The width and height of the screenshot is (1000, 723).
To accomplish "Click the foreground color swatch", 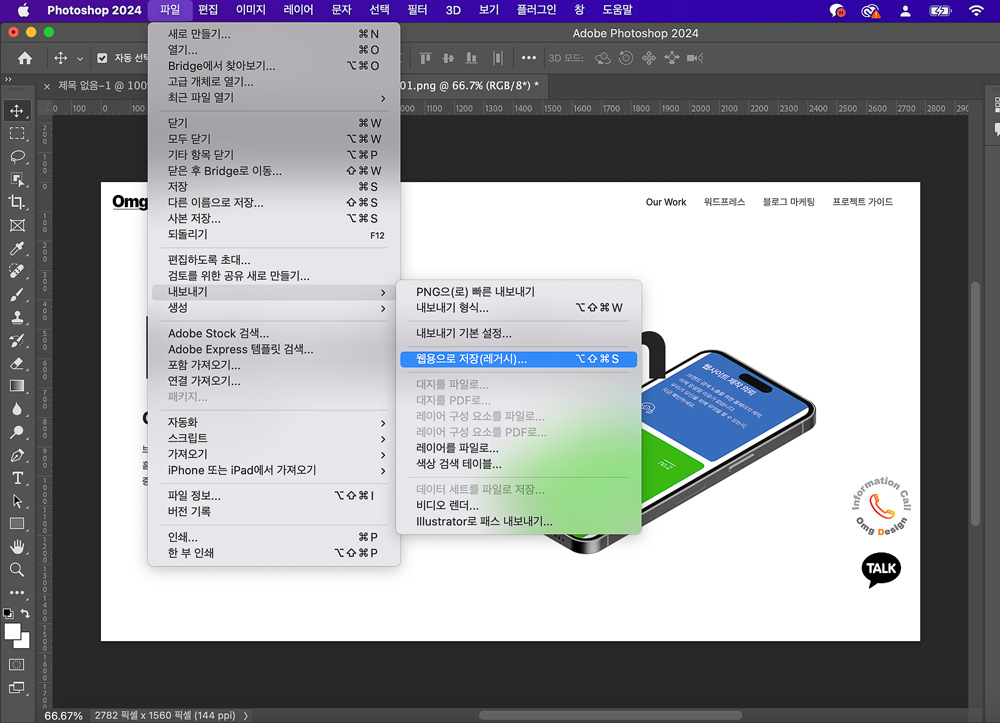I will [13, 631].
